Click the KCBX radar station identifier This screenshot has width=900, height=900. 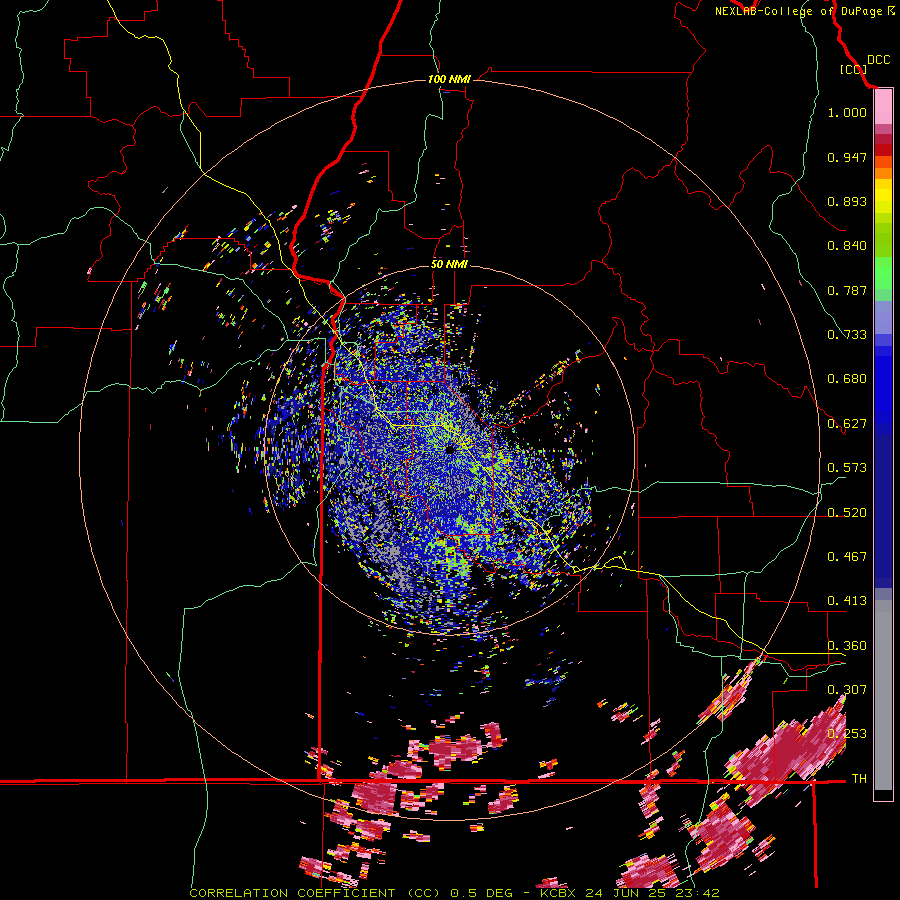[x=558, y=893]
